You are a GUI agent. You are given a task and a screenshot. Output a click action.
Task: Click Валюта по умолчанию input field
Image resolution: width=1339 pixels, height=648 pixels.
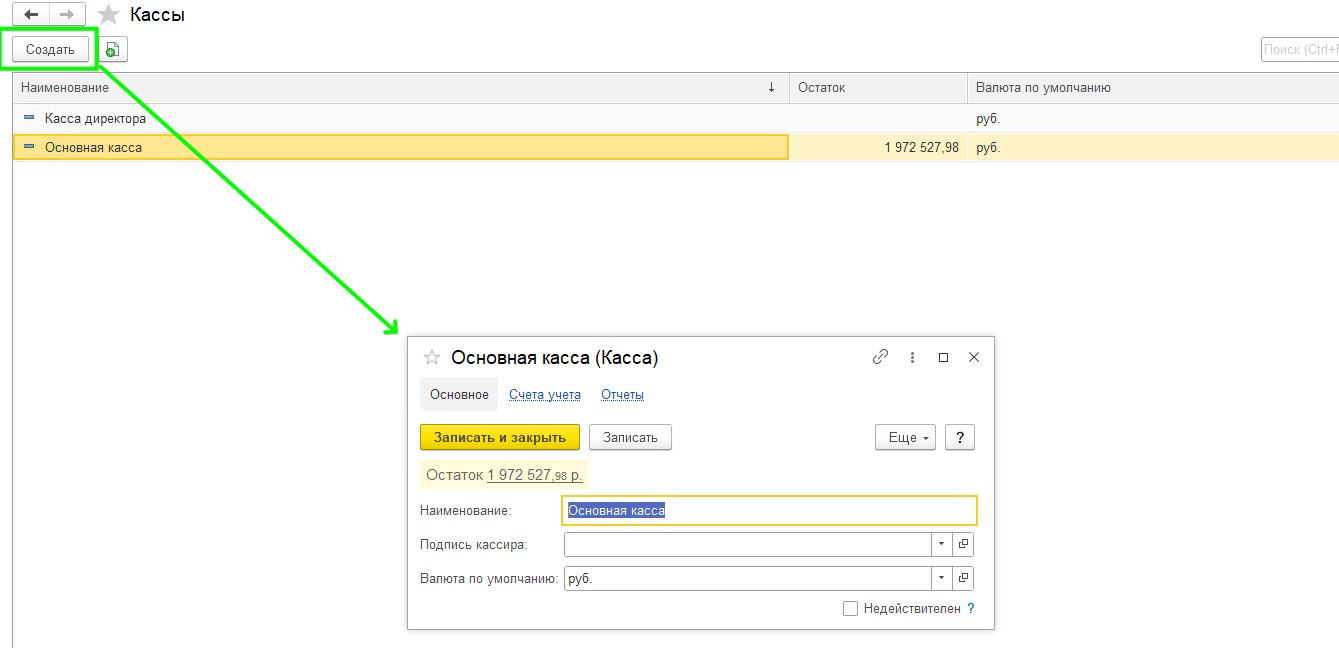tap(747, 578)
